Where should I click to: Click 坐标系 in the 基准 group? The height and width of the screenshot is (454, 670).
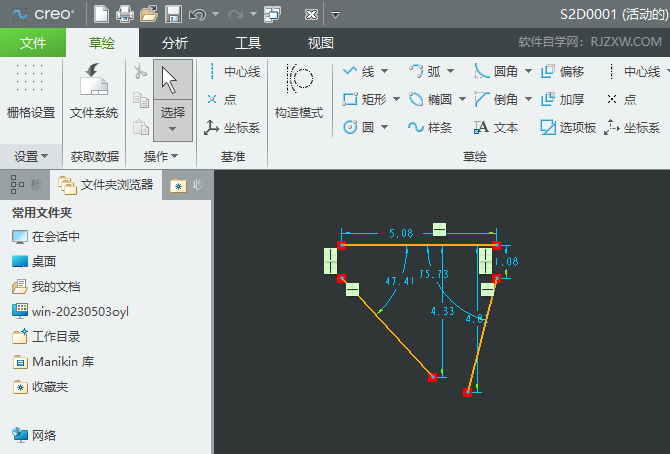[x=232, y=127]
